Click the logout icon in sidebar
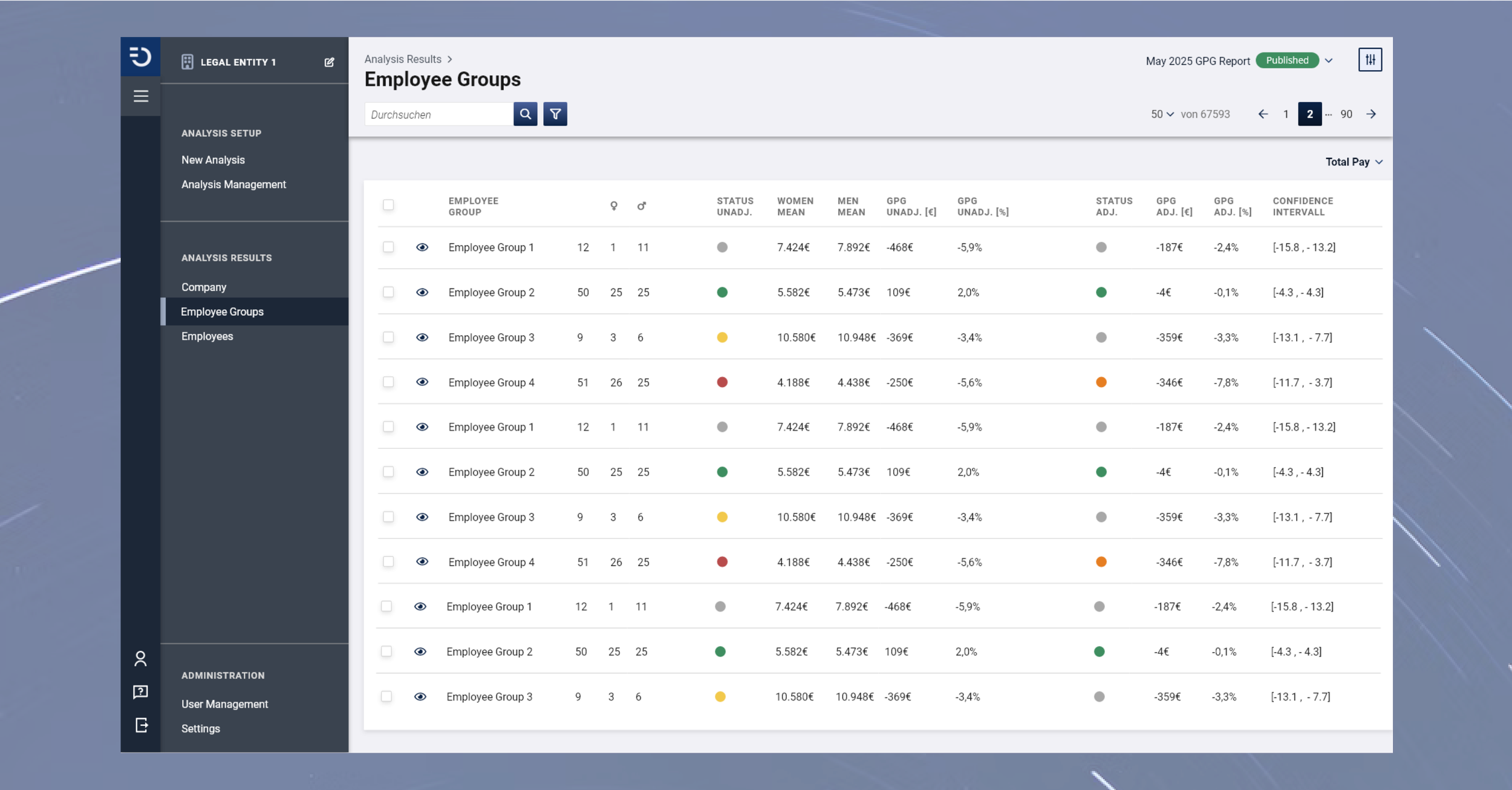The height and width of the screenshot is (790, 1512). click(141, 725)
